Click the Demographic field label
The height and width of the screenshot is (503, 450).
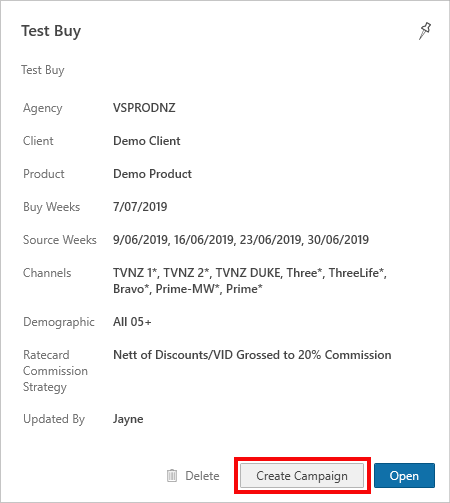coord(59,322)
